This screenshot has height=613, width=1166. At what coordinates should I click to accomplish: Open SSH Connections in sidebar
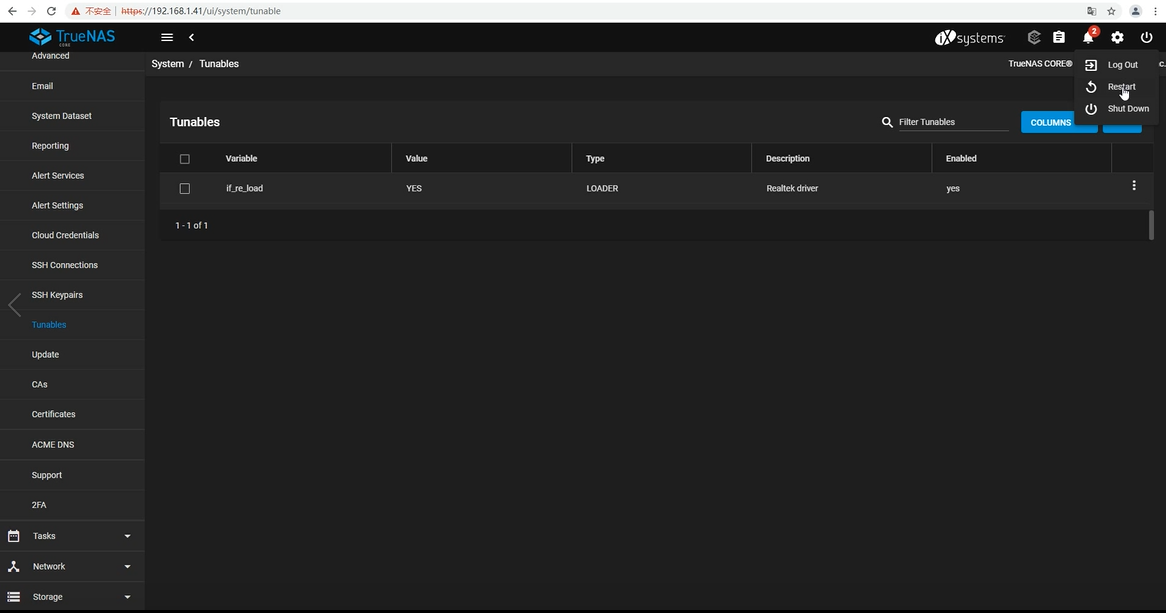[64, 265]
